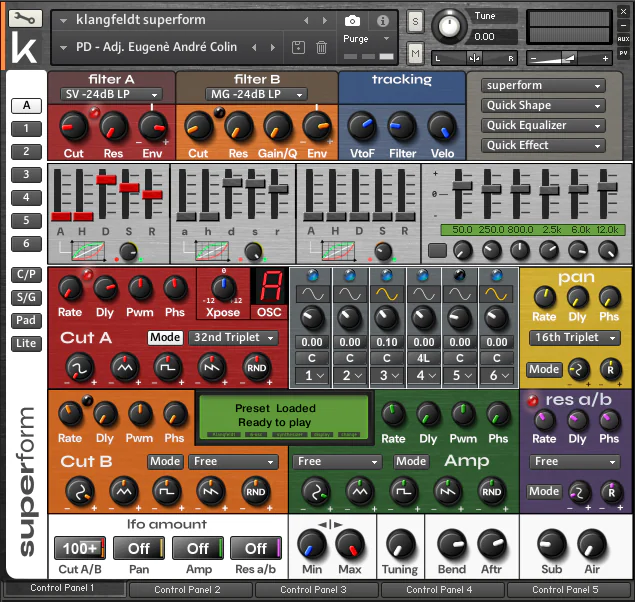The image size is (635, 602).
Task: Click next instrument arrow beside klangfeldt superform
Action: point(325,20)
